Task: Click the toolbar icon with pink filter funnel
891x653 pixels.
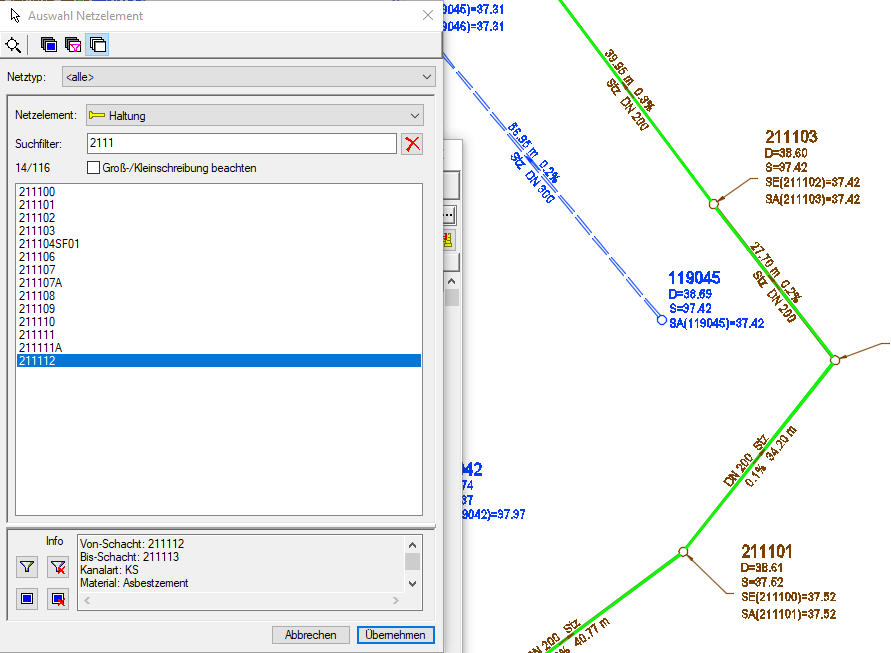Action: (73, 44)
